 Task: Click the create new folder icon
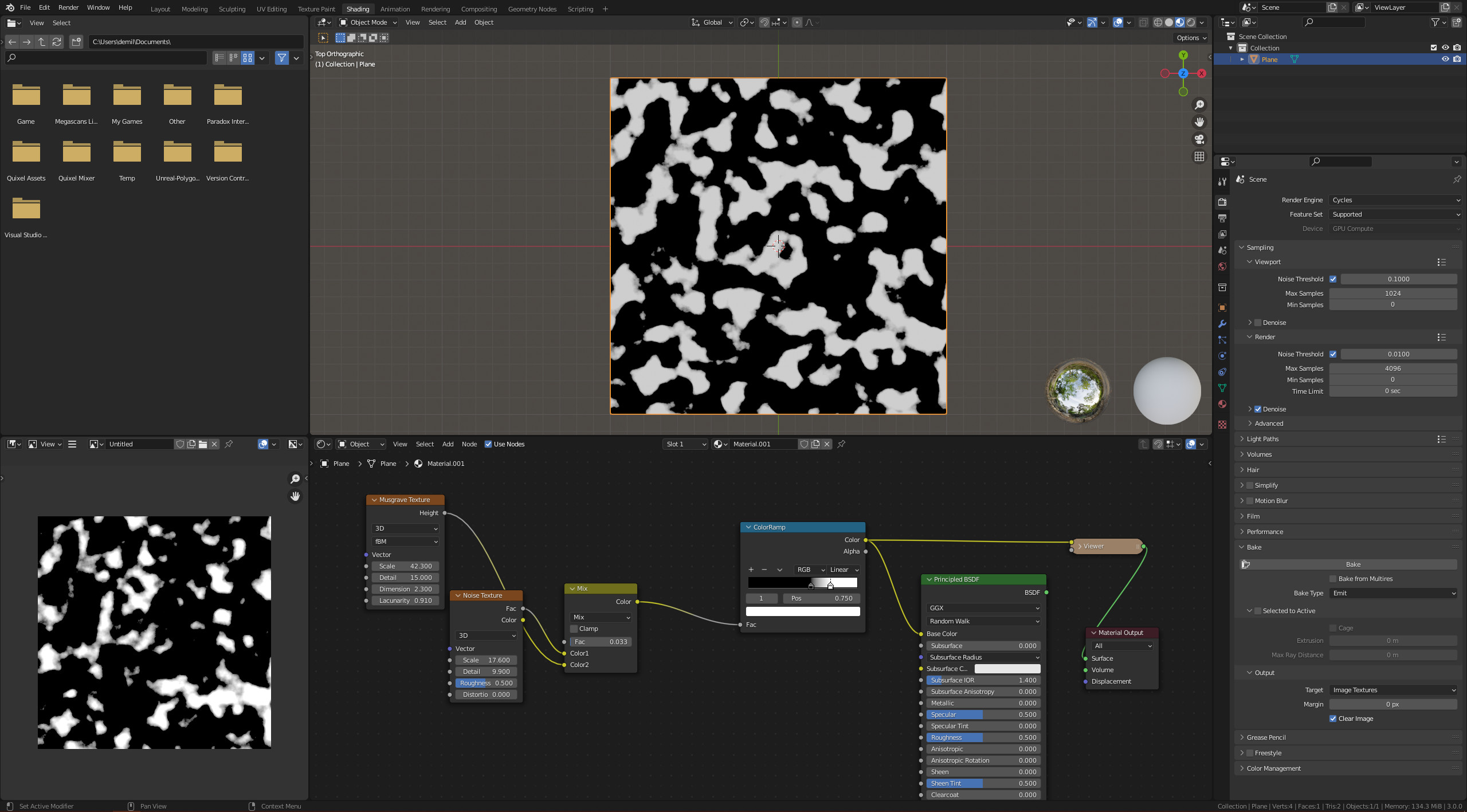[76, 42]
